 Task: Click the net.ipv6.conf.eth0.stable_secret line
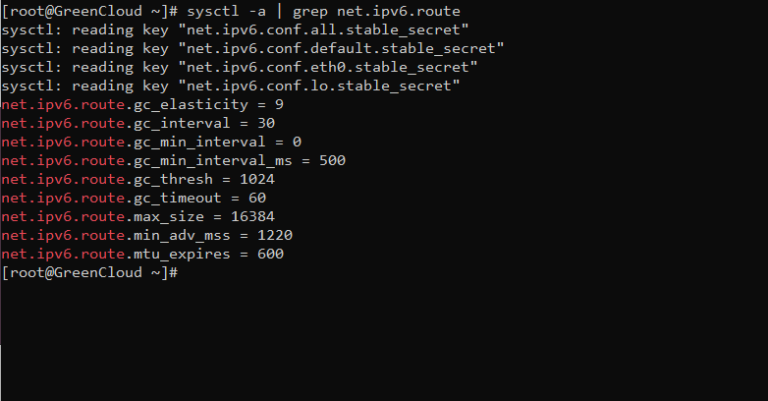(x=240, y=68)
